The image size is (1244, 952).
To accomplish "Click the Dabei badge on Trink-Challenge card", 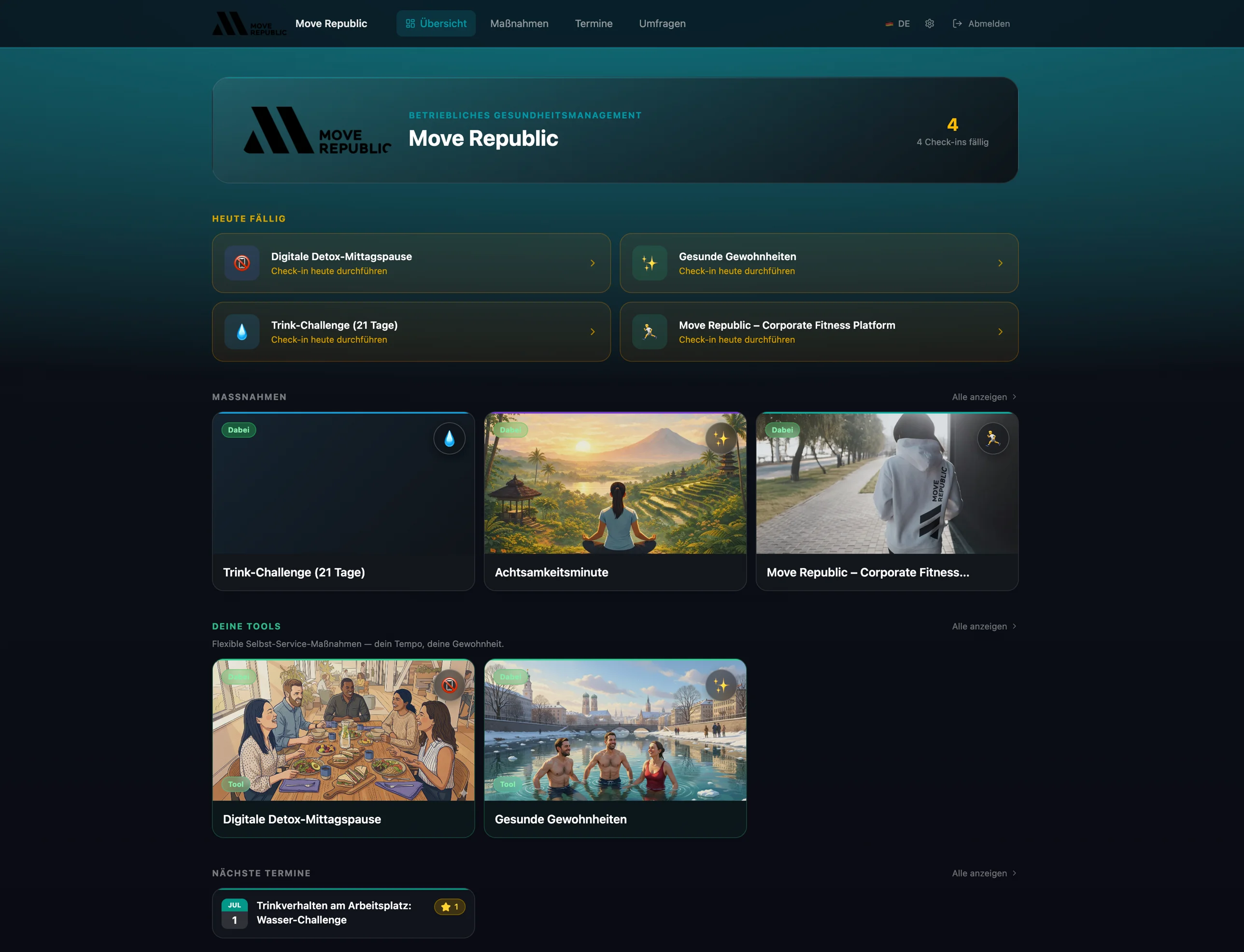I will click(239, 430).
